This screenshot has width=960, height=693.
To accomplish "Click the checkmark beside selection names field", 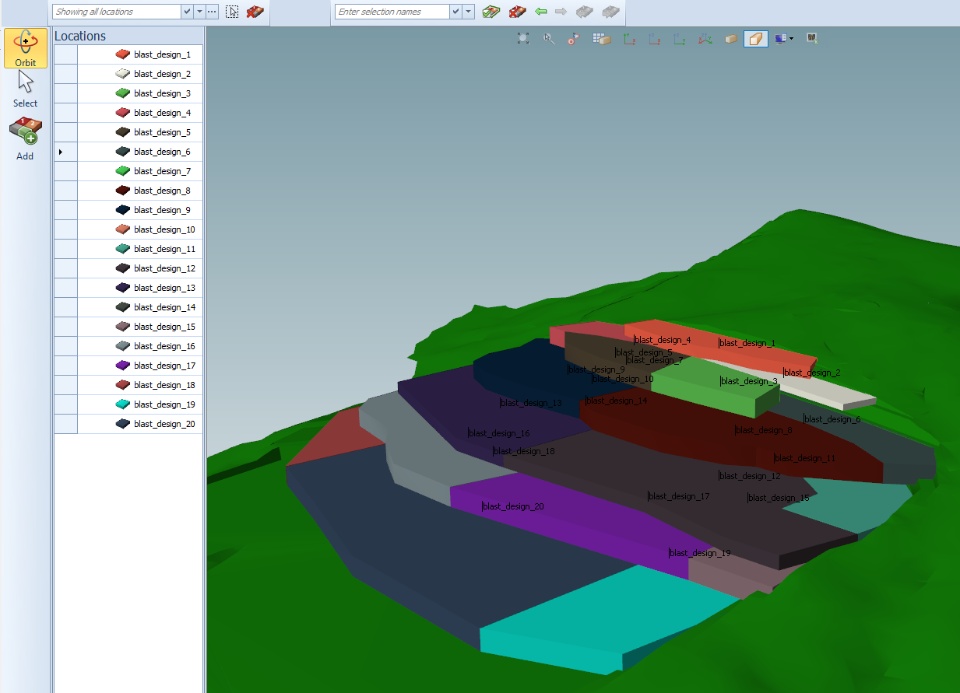I will (x=456, y=12).
